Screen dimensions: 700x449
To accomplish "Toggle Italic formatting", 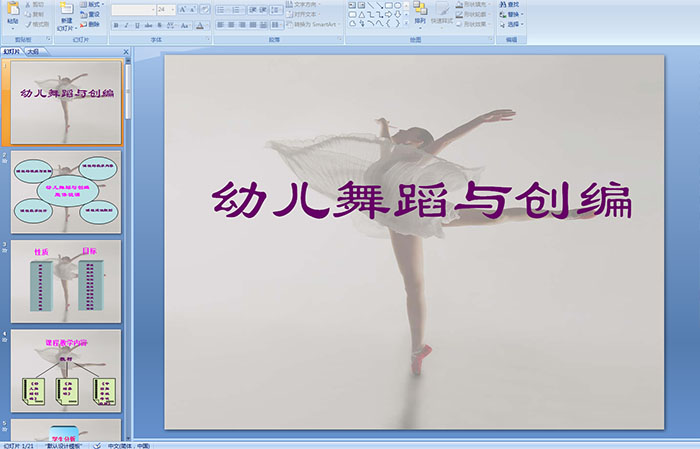I will pos(126,25).
